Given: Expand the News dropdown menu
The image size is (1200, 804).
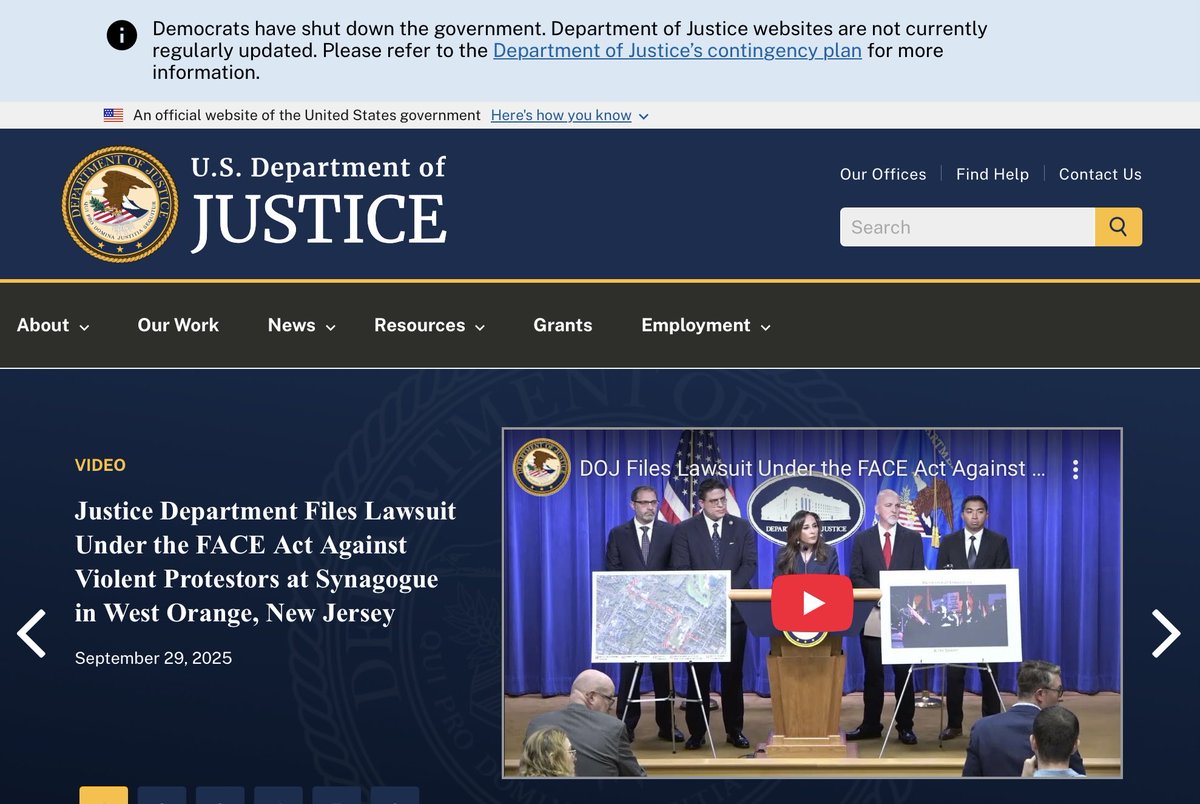Looking at the screenshot, I should click(302, 325).
